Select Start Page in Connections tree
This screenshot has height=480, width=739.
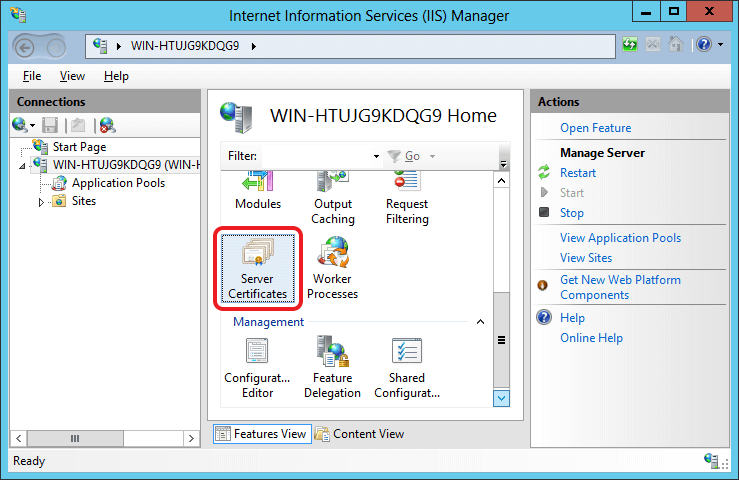coord(79,147)
